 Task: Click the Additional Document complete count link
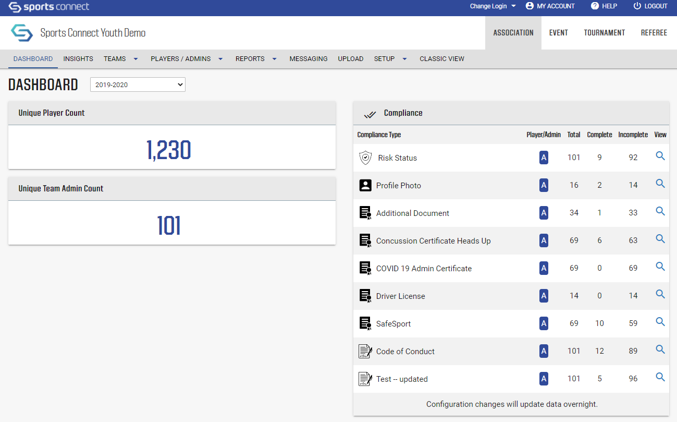(599, 213)
